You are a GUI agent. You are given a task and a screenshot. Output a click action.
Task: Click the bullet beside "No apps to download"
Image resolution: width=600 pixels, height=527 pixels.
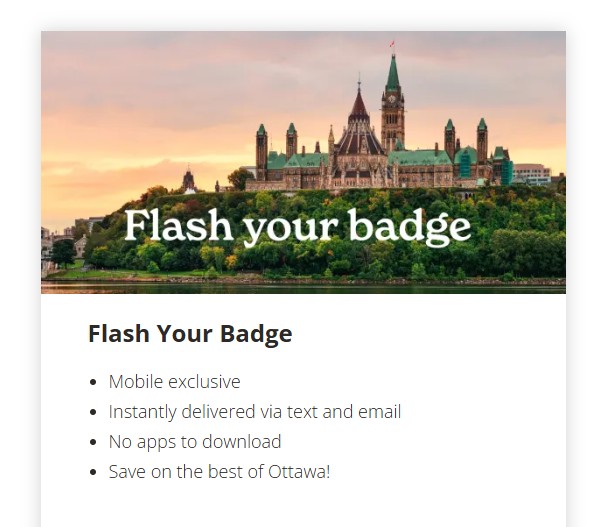(x=93, y=443)
